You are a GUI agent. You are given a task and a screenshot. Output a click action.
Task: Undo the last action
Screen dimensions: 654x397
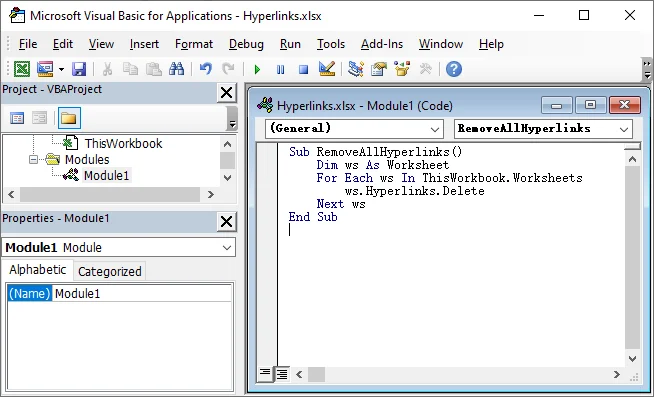(x=206, y=69)
